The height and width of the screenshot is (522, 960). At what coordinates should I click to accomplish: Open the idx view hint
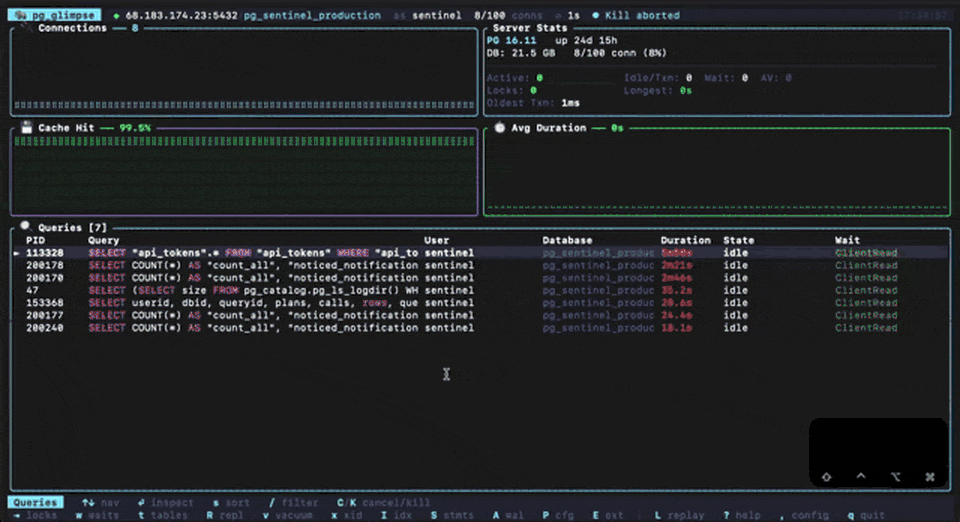coord(396,515)
